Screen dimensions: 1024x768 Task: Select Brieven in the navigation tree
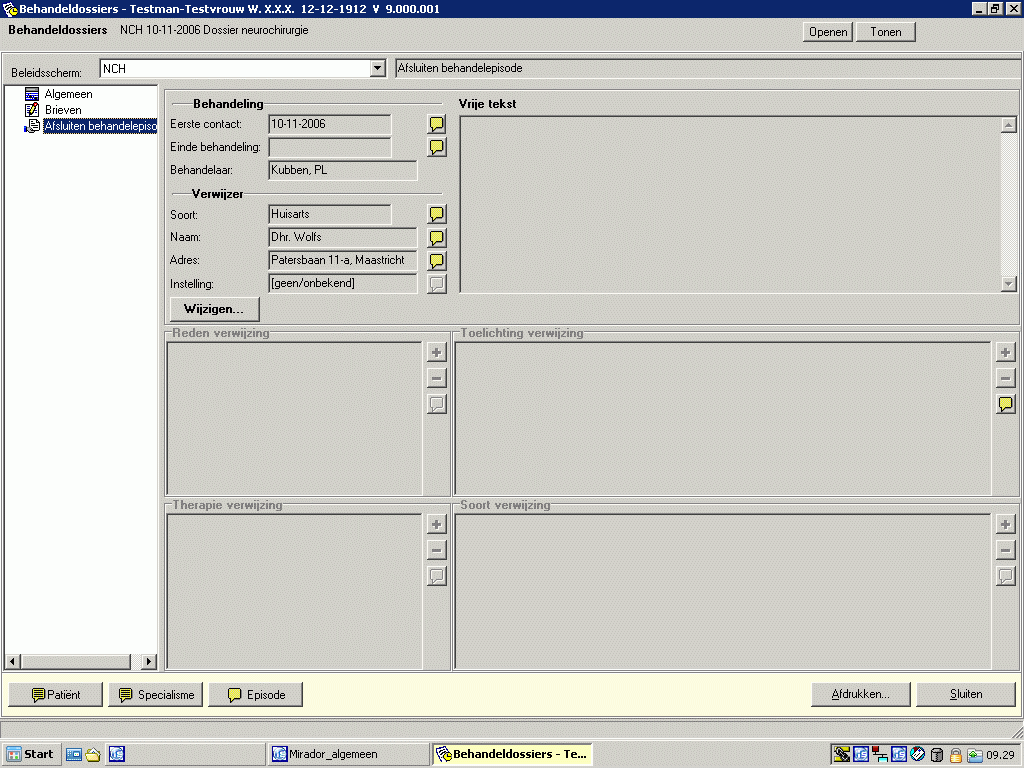tap(63, 110)
